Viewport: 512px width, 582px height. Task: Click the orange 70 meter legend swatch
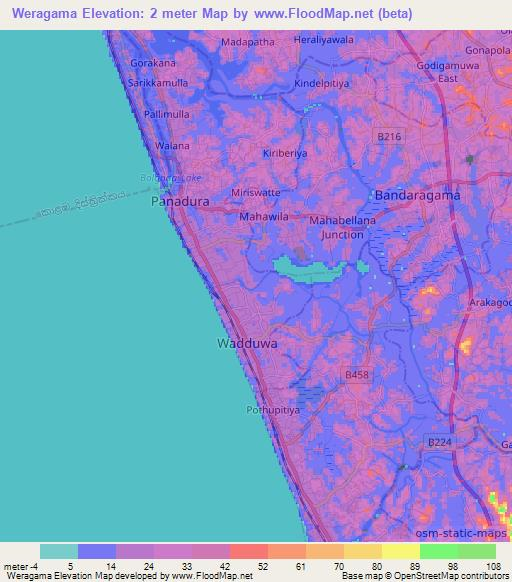point(325,551)
